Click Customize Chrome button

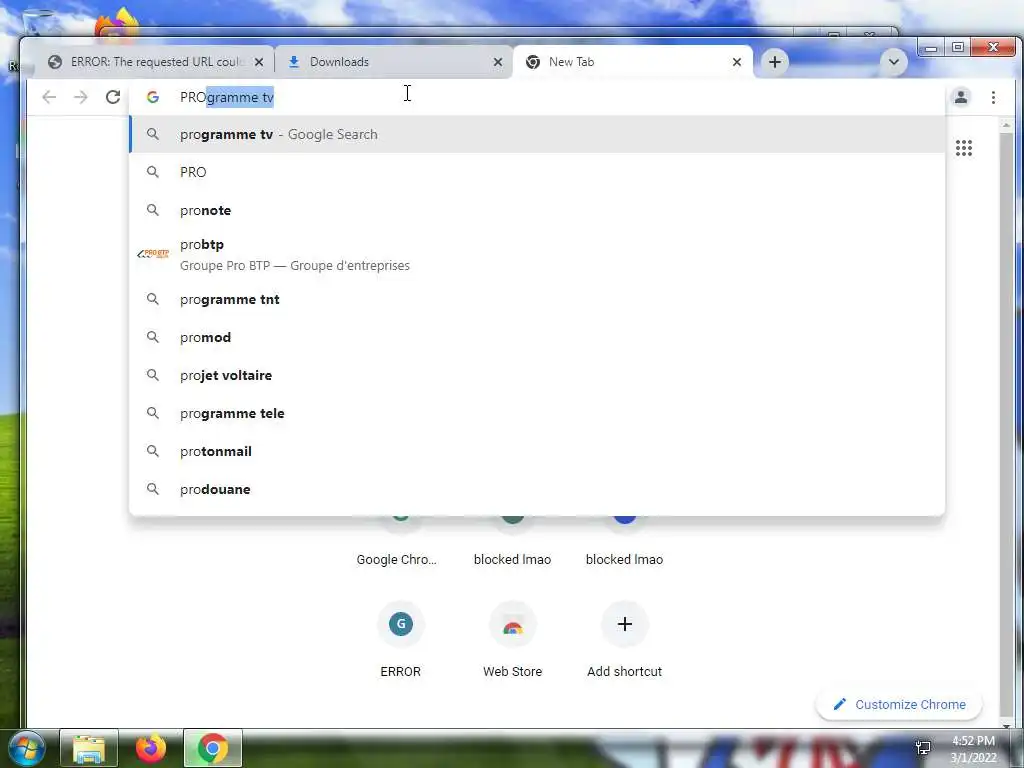click(899, 705)
